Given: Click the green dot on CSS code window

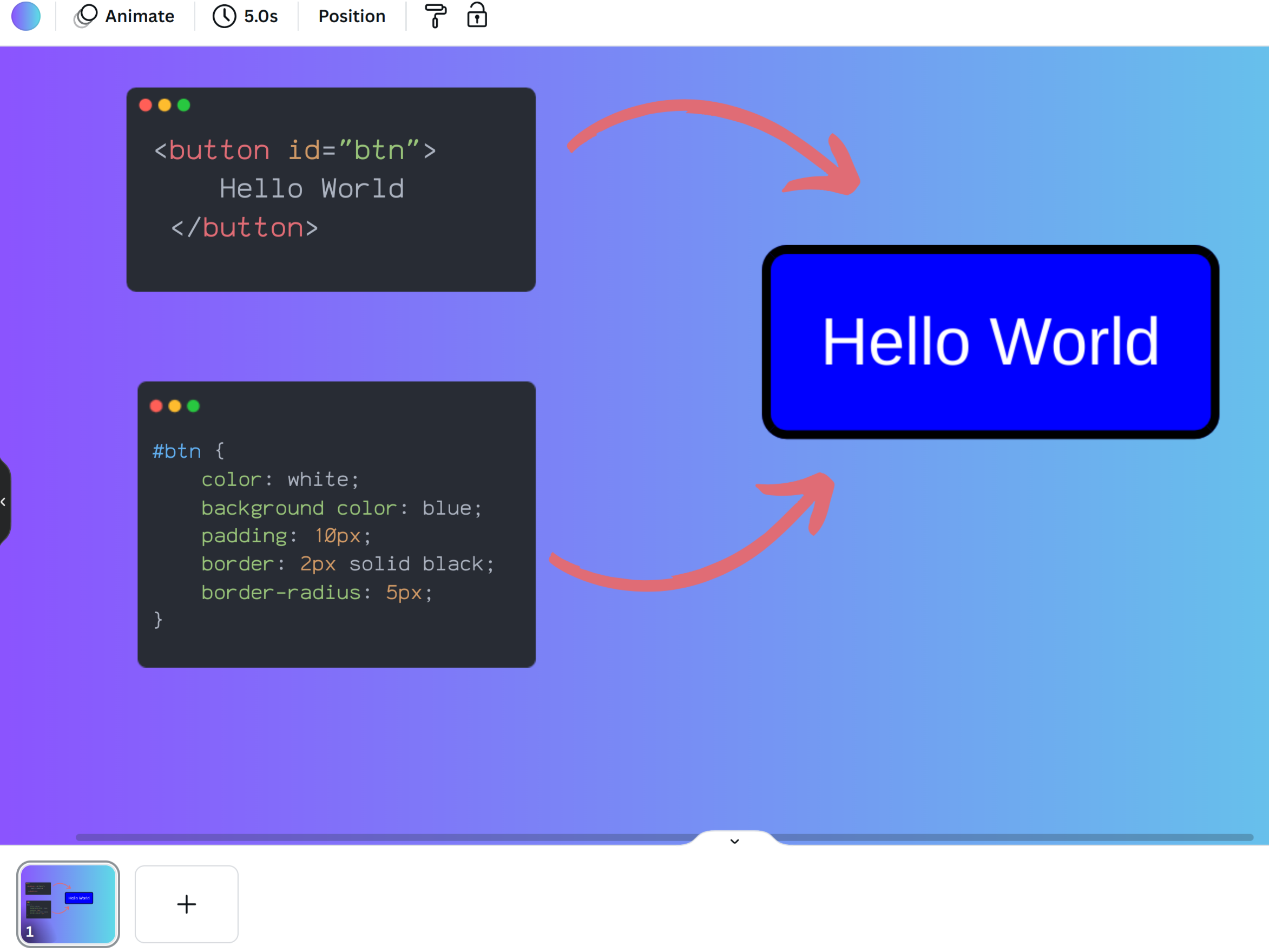Looking at the screenshot, I should point(194,406).
